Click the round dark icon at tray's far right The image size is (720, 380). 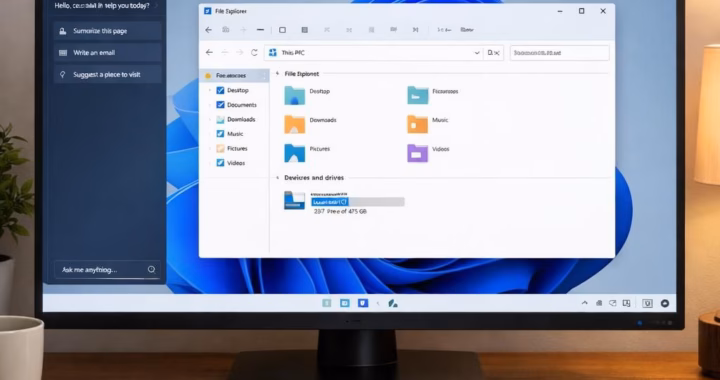pos(665,303)
